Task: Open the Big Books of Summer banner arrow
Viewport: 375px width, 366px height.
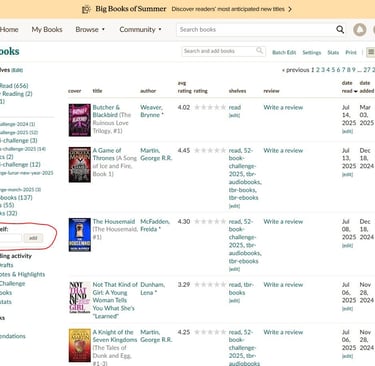Action: (290, 9)
